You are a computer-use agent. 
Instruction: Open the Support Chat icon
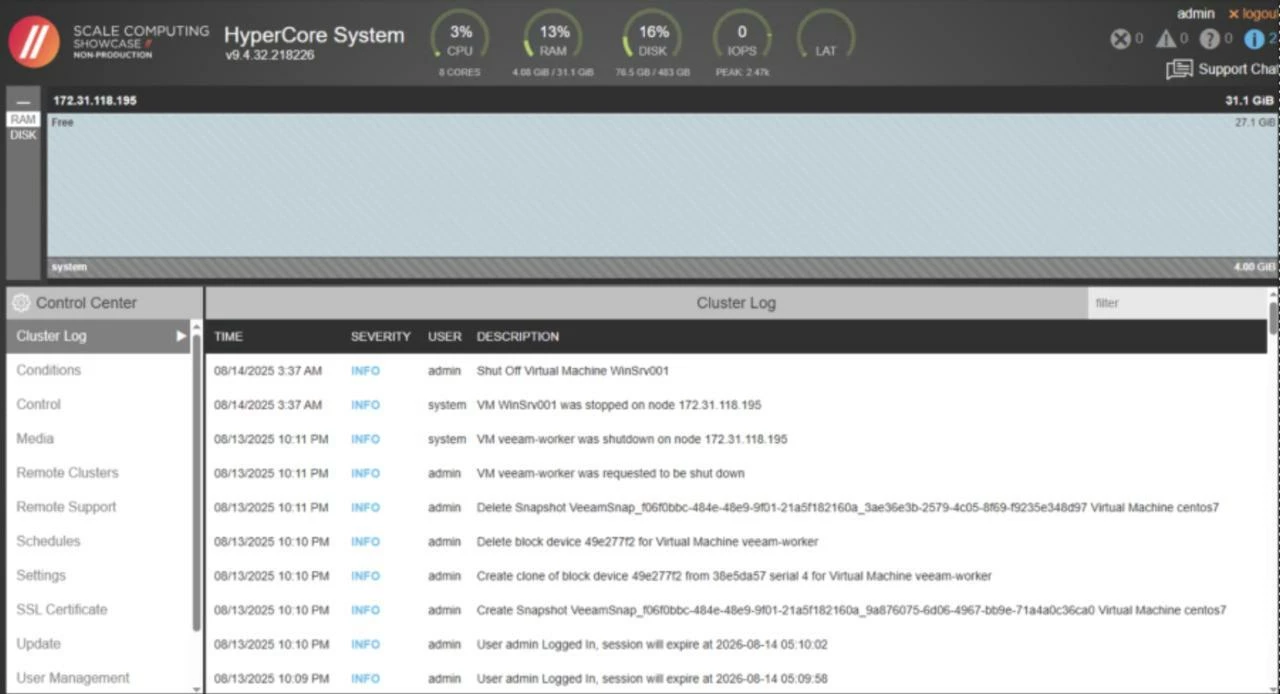tap(1180, 69)
